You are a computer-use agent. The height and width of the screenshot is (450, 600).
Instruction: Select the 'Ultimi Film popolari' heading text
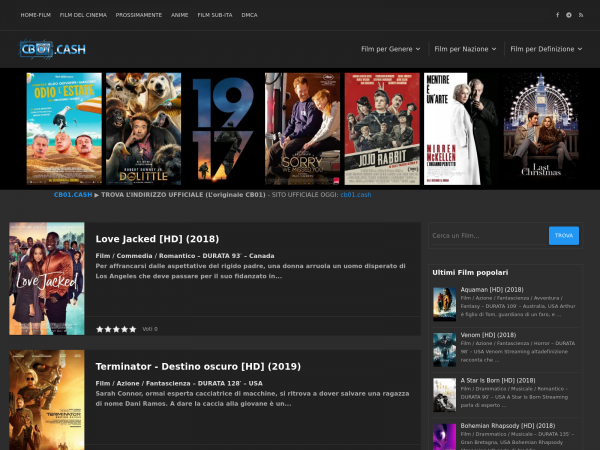[470, 272]
